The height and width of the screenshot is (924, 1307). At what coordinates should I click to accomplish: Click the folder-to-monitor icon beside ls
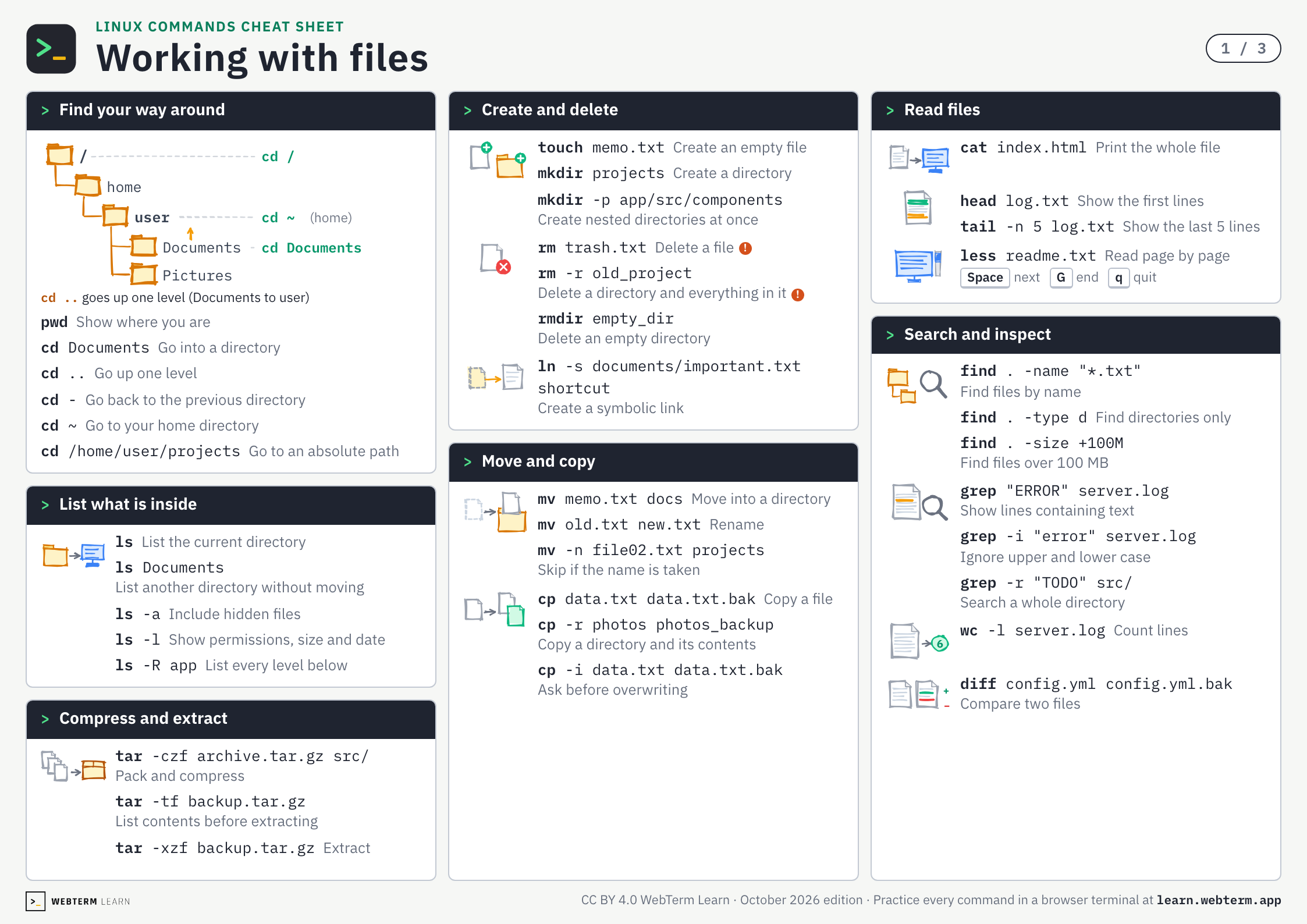pos(74,555)
